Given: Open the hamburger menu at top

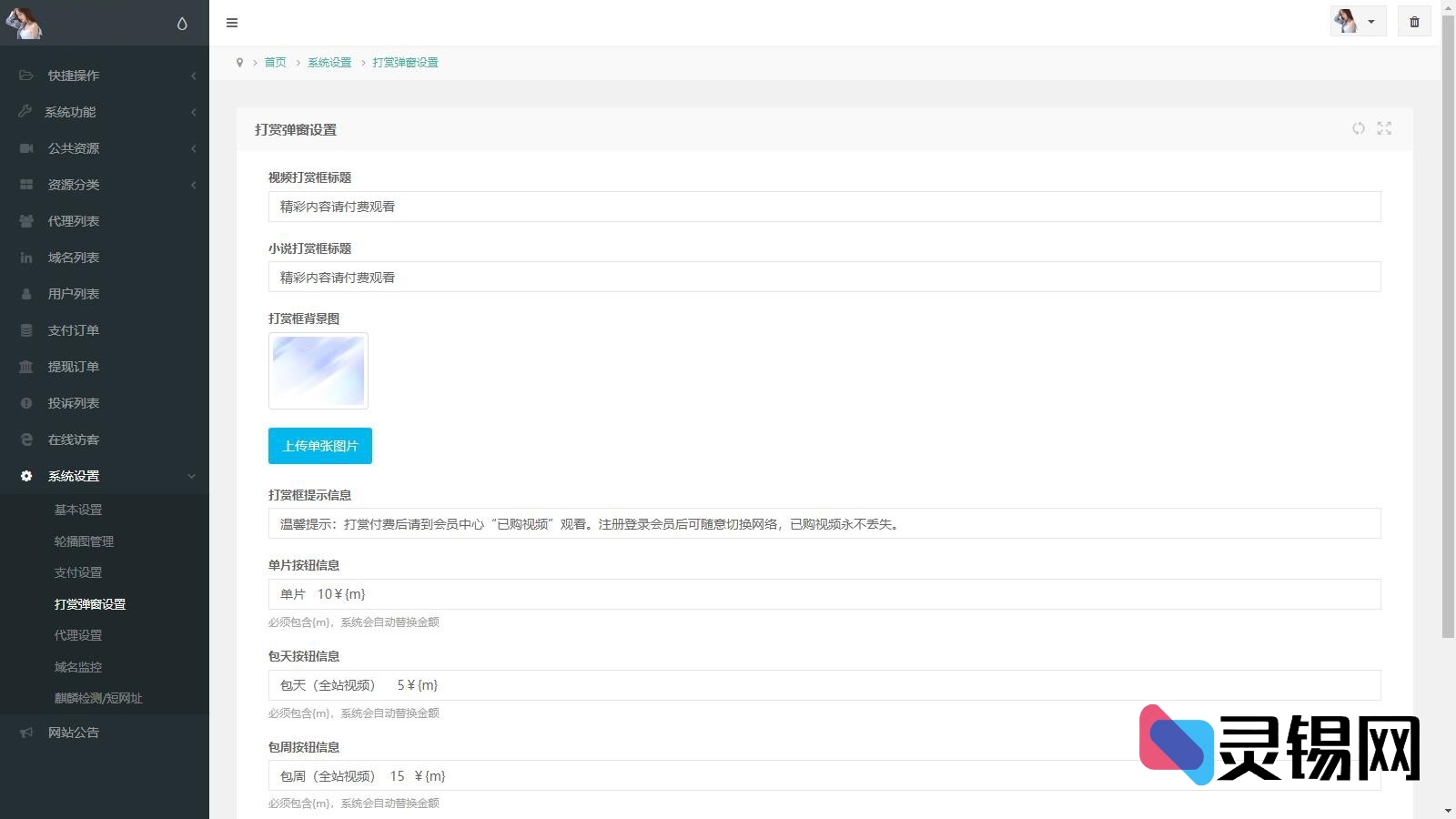Looking at the screenshot, I should point(232,23).
